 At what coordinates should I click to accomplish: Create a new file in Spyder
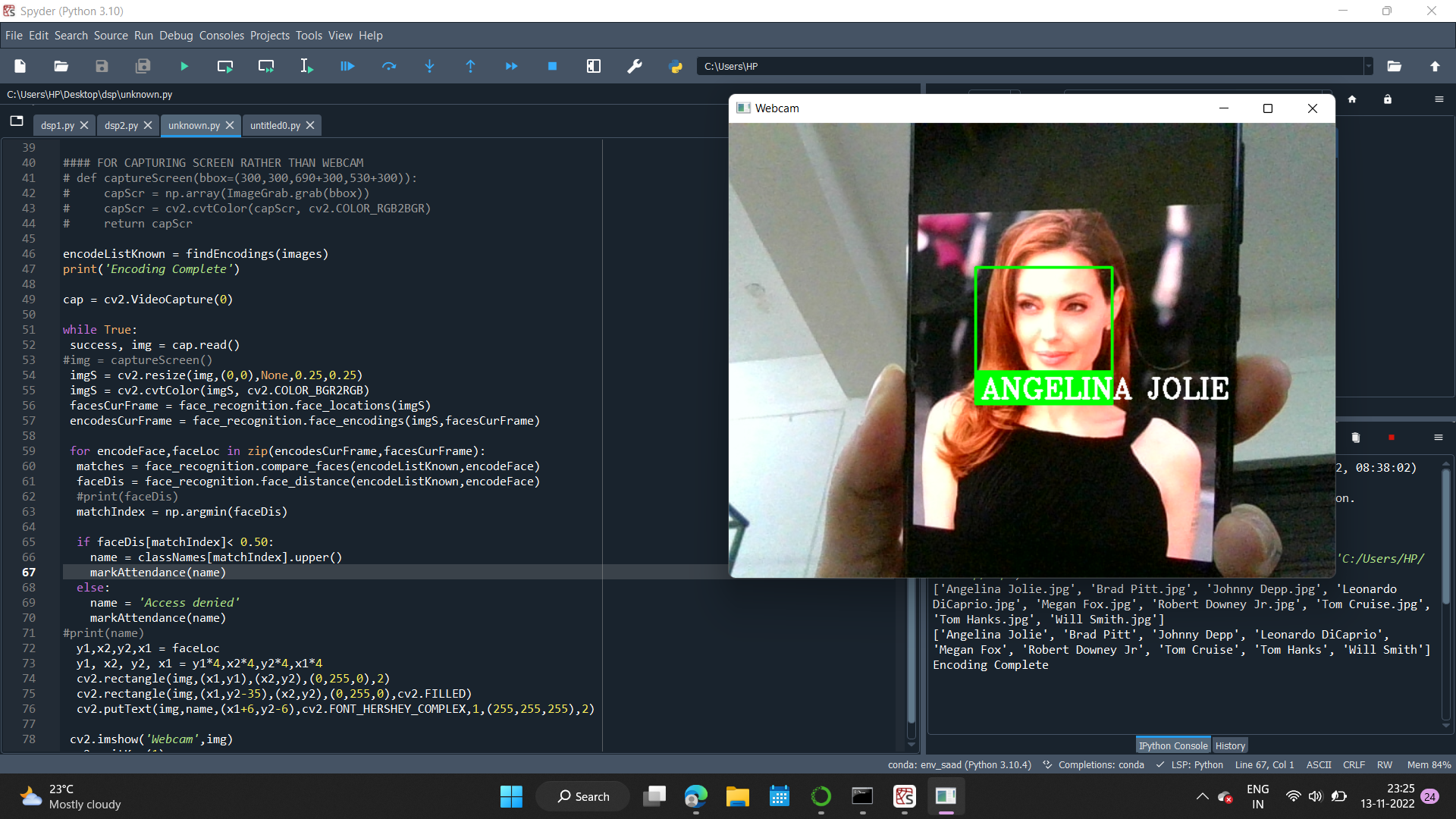click(x=20, y=67)
